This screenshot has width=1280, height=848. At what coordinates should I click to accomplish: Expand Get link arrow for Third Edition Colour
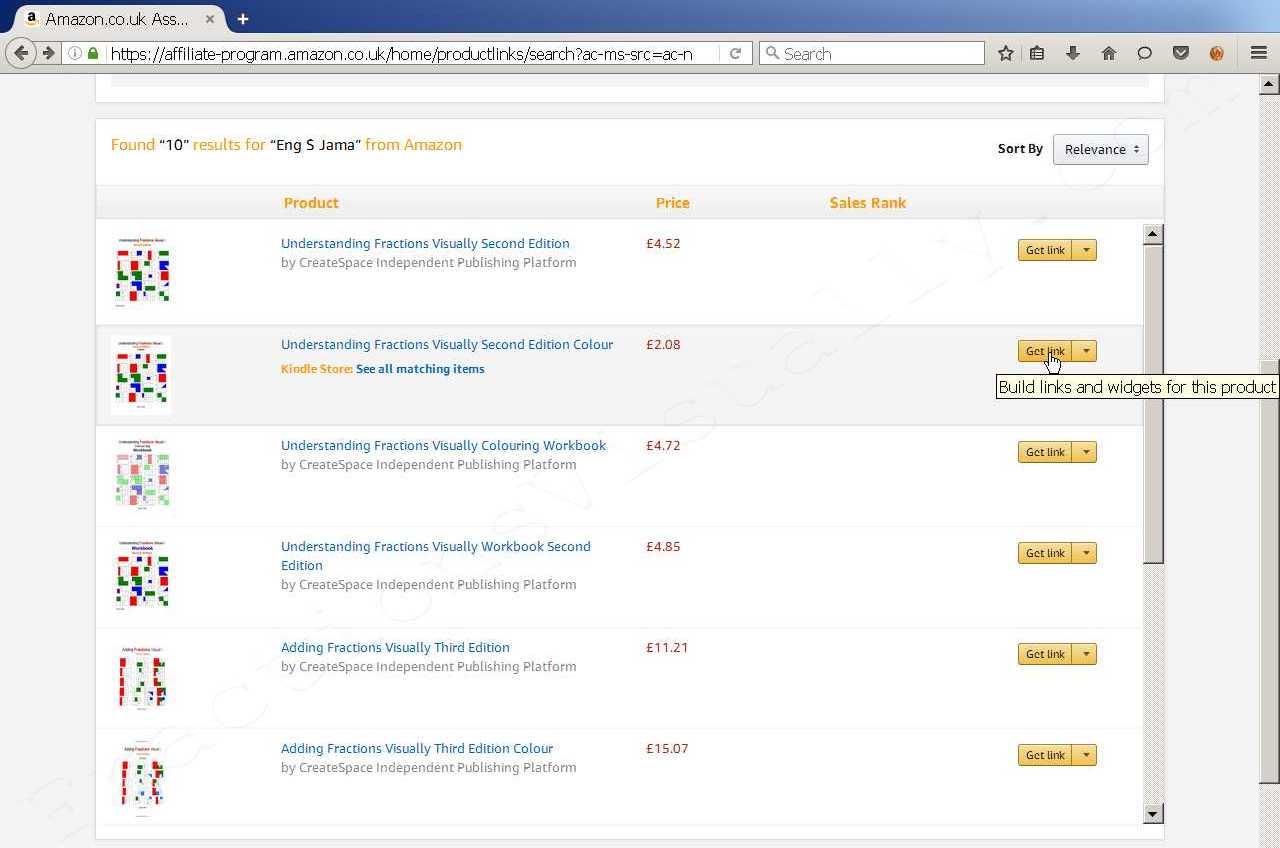tap(1085, 755)
